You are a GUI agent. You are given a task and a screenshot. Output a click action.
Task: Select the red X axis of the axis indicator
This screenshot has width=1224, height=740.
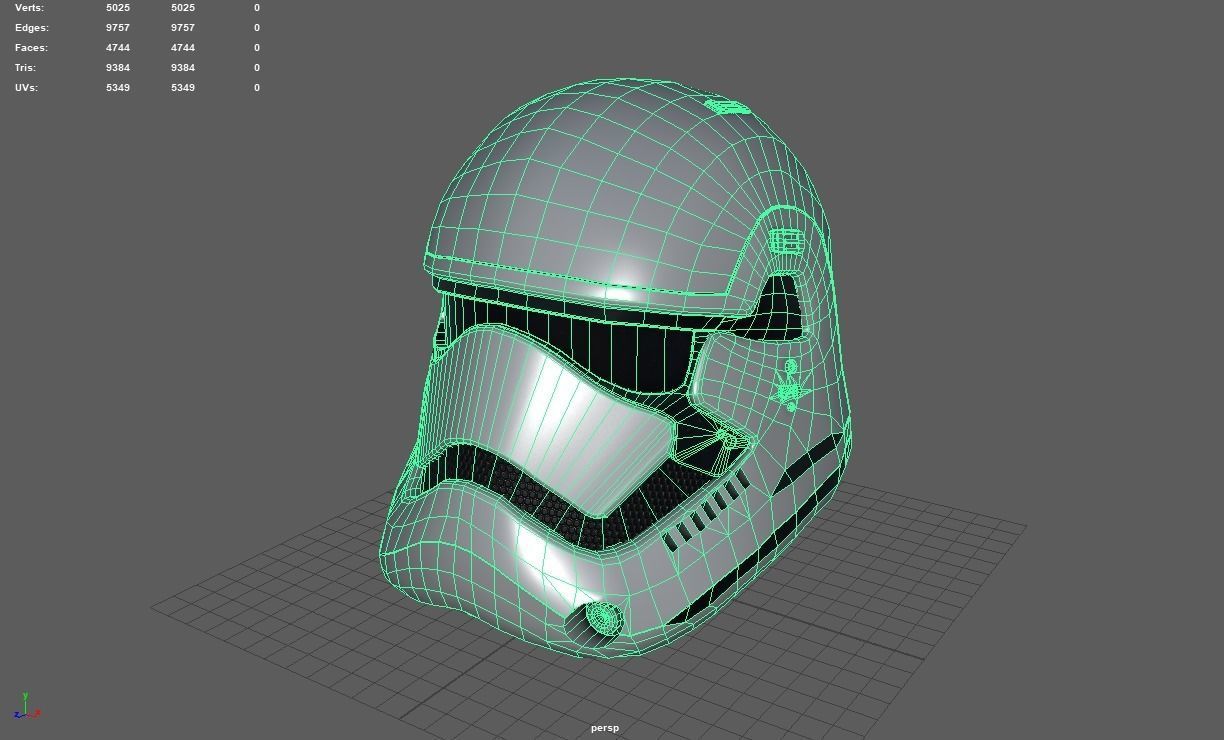tap(36, 712)
